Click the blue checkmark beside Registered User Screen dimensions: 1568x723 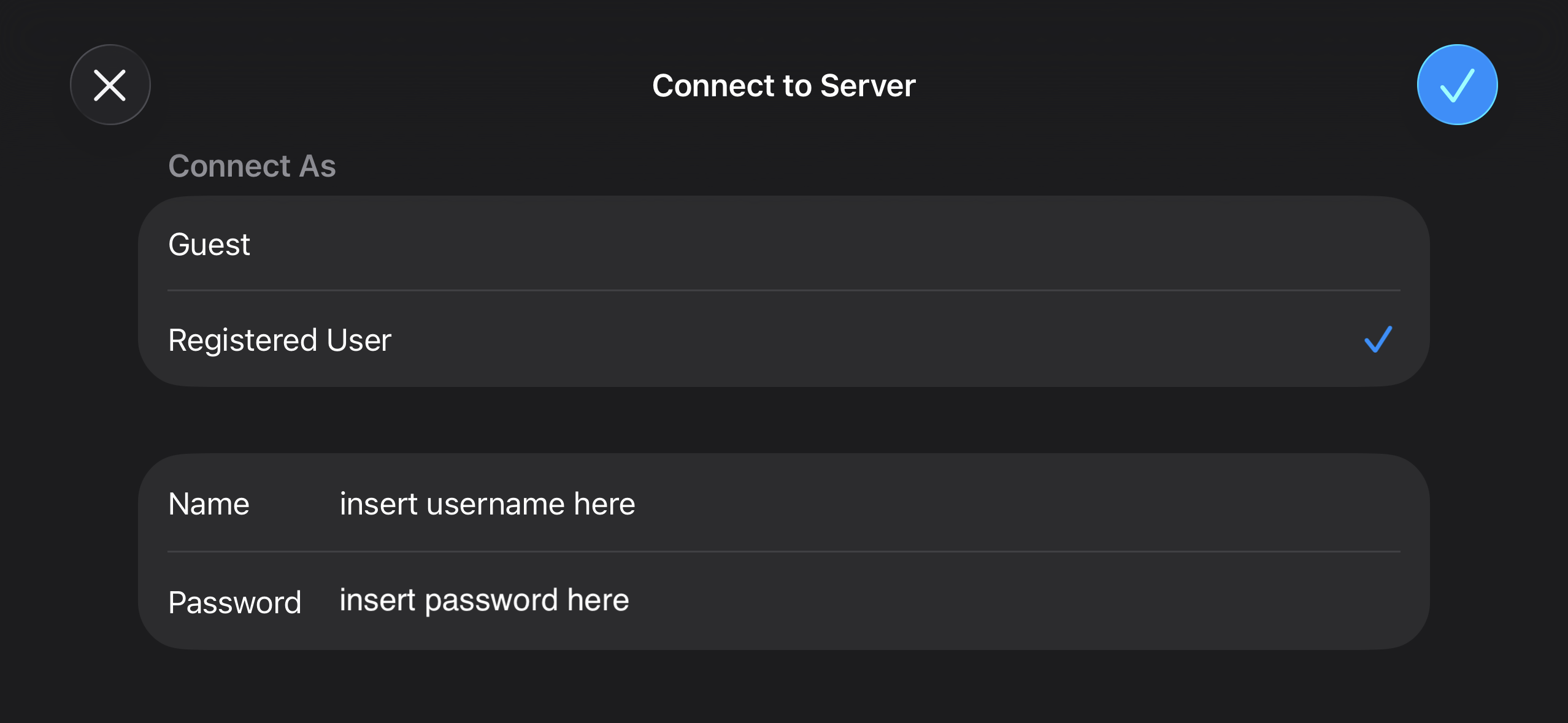pyautogui.click(x=1378, y=339)
